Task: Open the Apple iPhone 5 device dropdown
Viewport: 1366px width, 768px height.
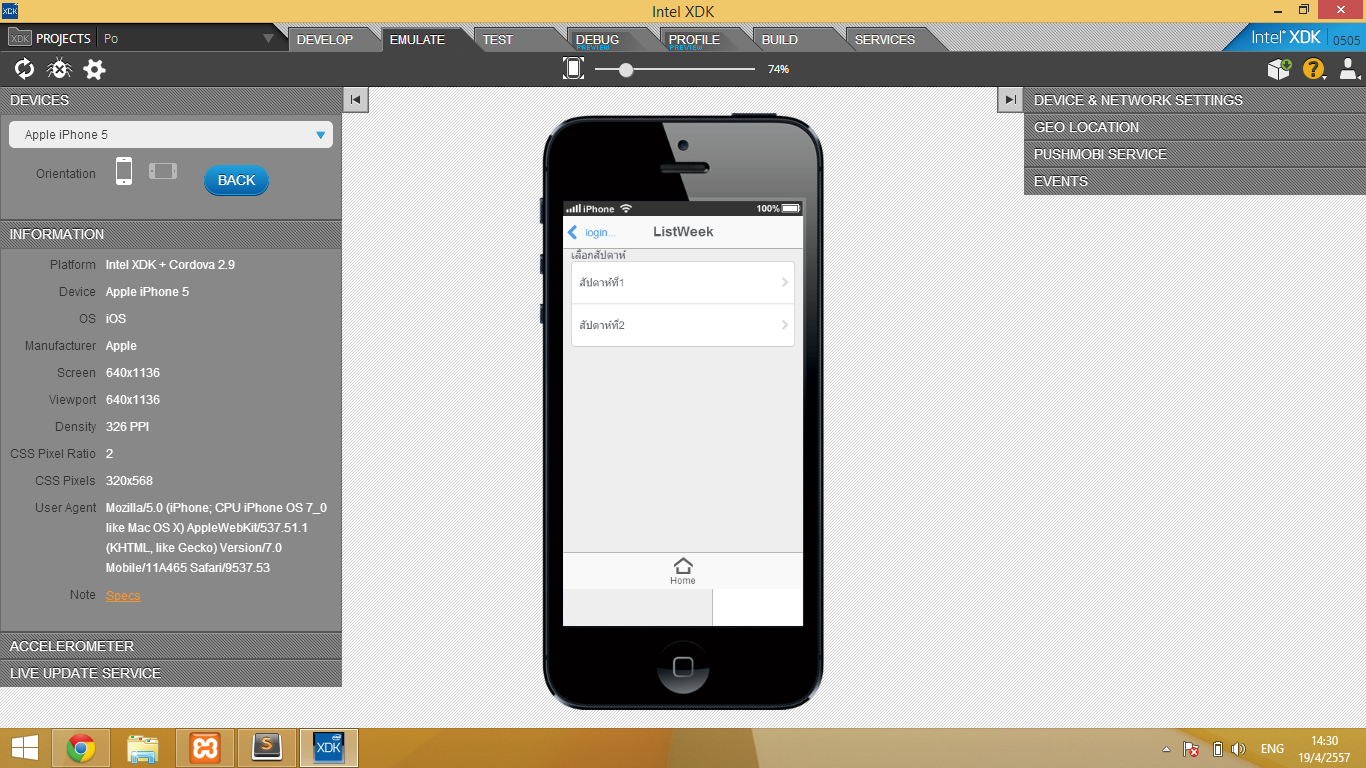Action: click(x=171, y=135)
